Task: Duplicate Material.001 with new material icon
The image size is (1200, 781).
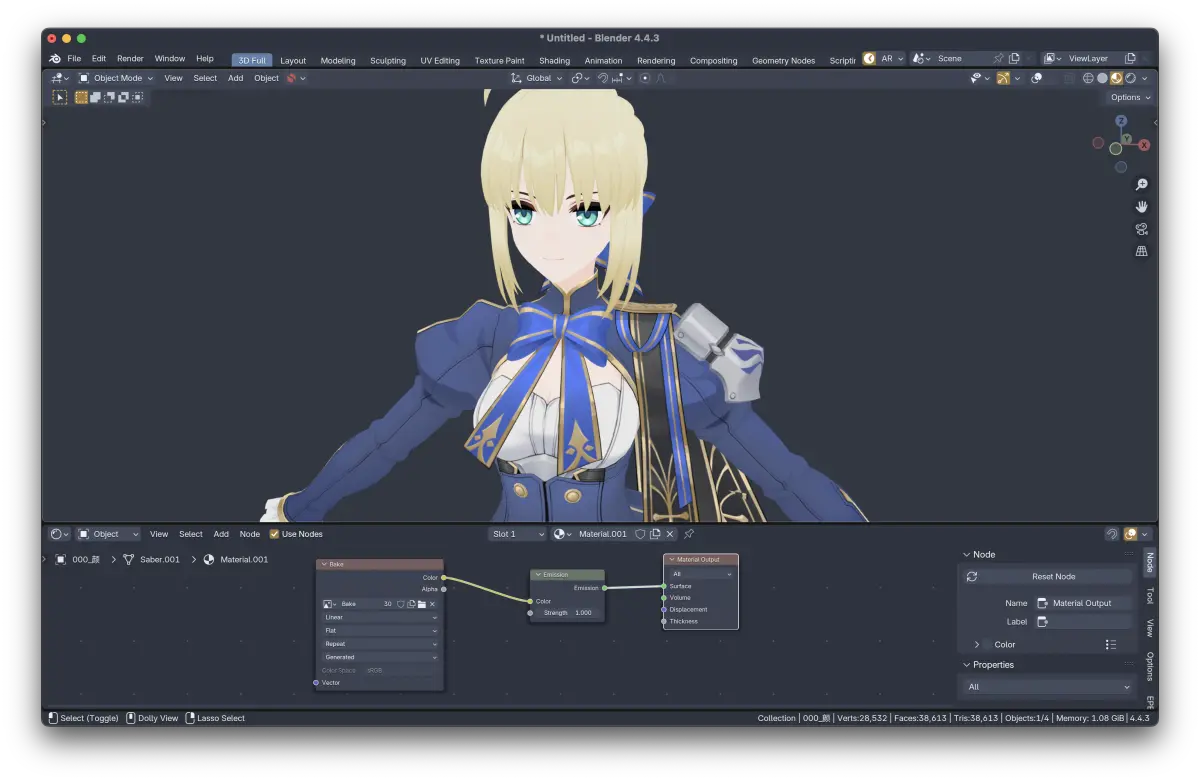Action: (655, 534)
